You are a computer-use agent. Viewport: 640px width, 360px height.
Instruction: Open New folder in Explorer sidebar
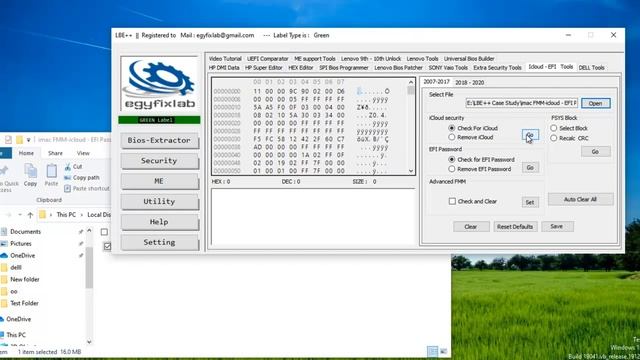pyautogui.click(x=24, y=279)
